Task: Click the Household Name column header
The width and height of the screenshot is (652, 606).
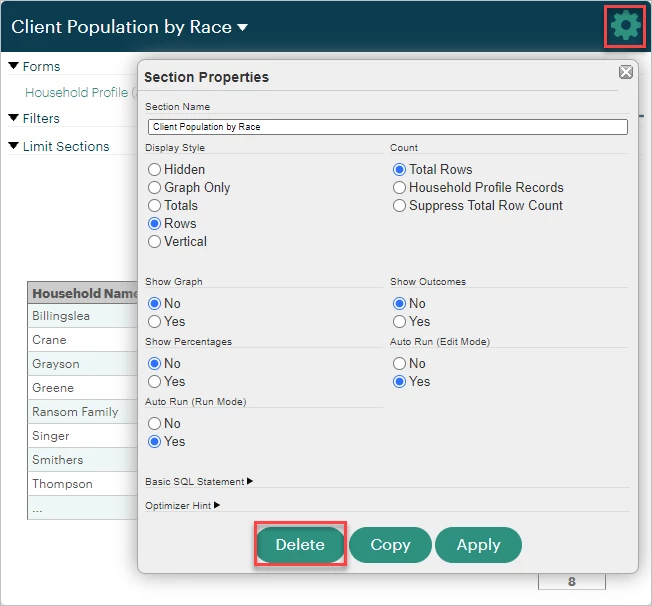Action: (x=83, y=293)
